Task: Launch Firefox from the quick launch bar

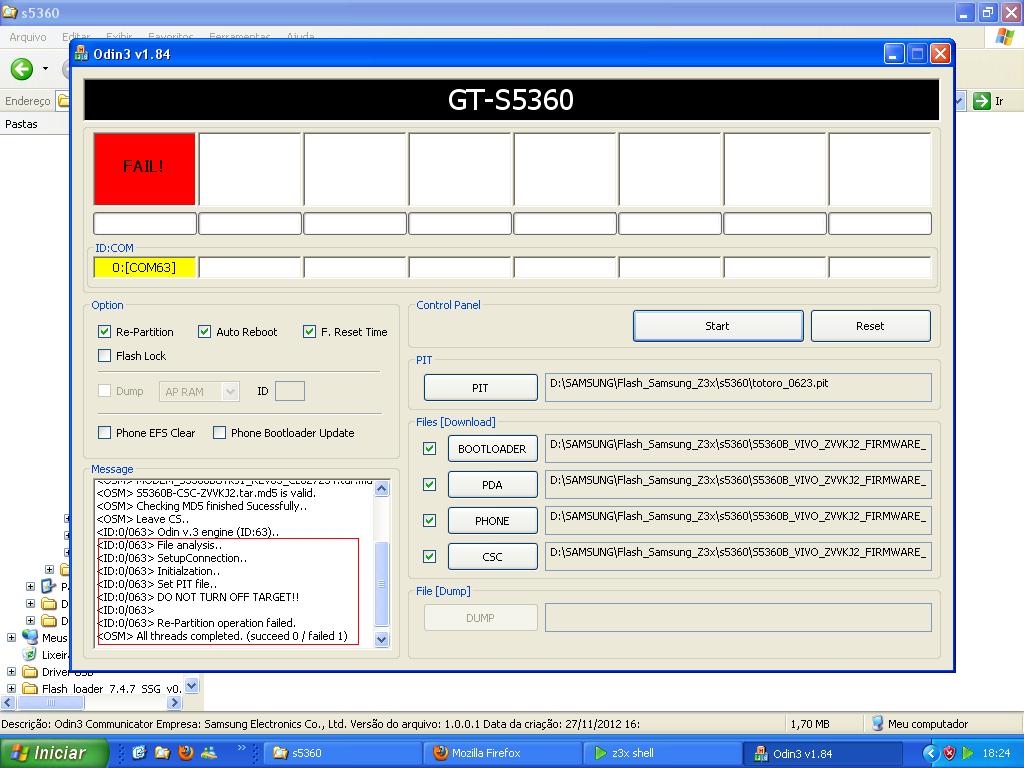Action: (185, 752)
